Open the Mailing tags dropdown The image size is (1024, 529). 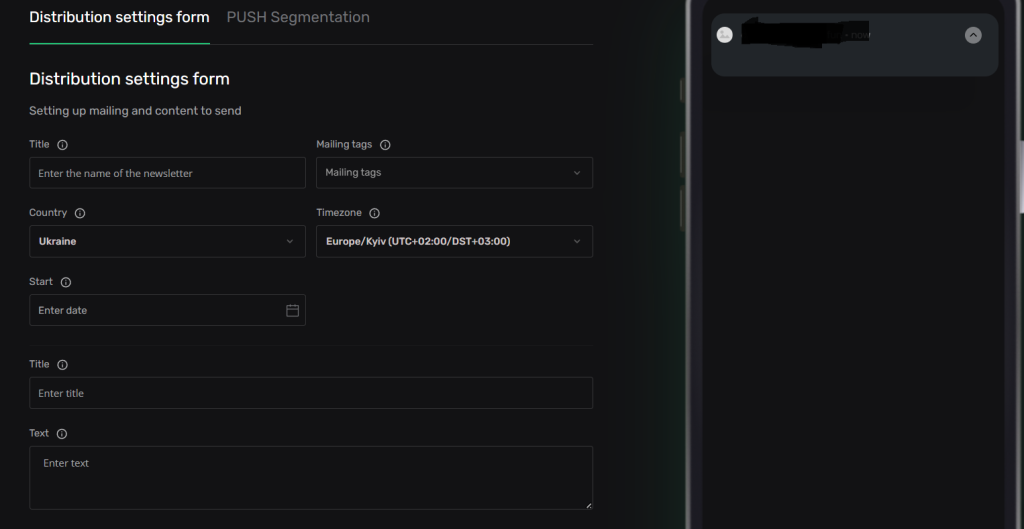point(454,173)
